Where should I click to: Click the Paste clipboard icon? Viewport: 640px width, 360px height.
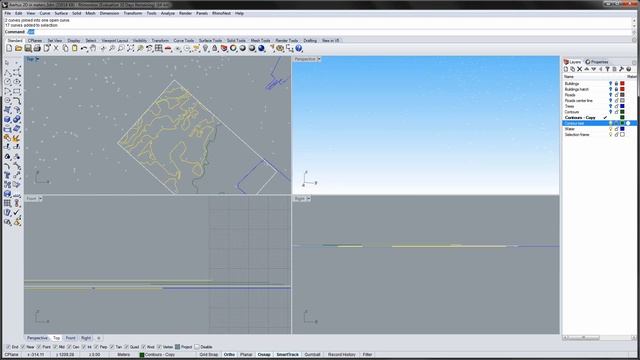(75, 48)
